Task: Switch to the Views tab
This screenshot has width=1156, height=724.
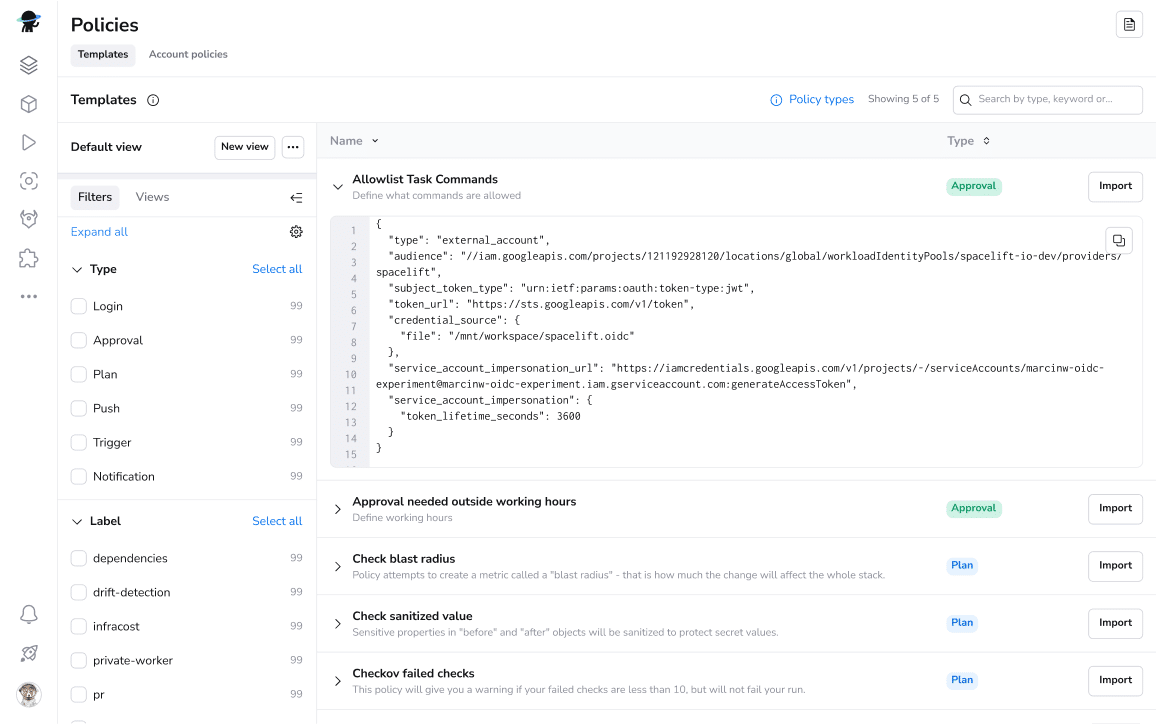Action: point(152,198)
